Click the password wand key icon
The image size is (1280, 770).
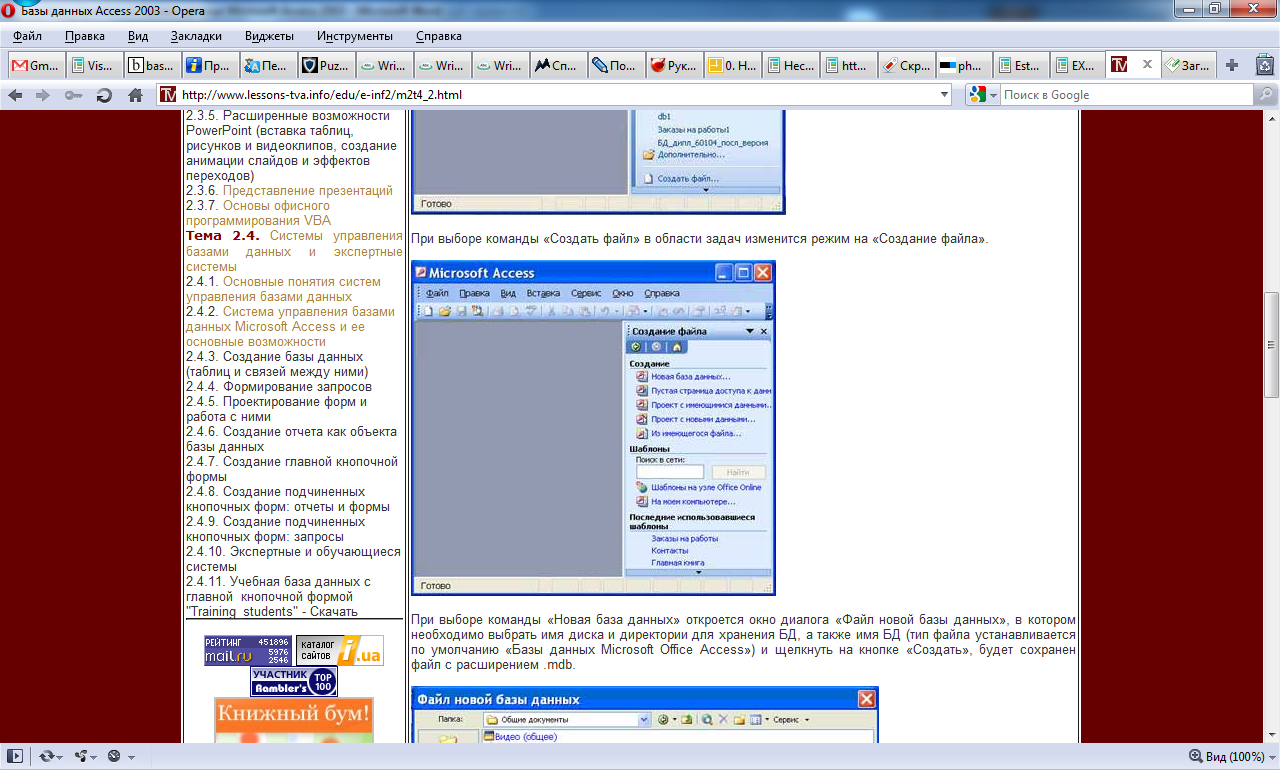[73, 95]
